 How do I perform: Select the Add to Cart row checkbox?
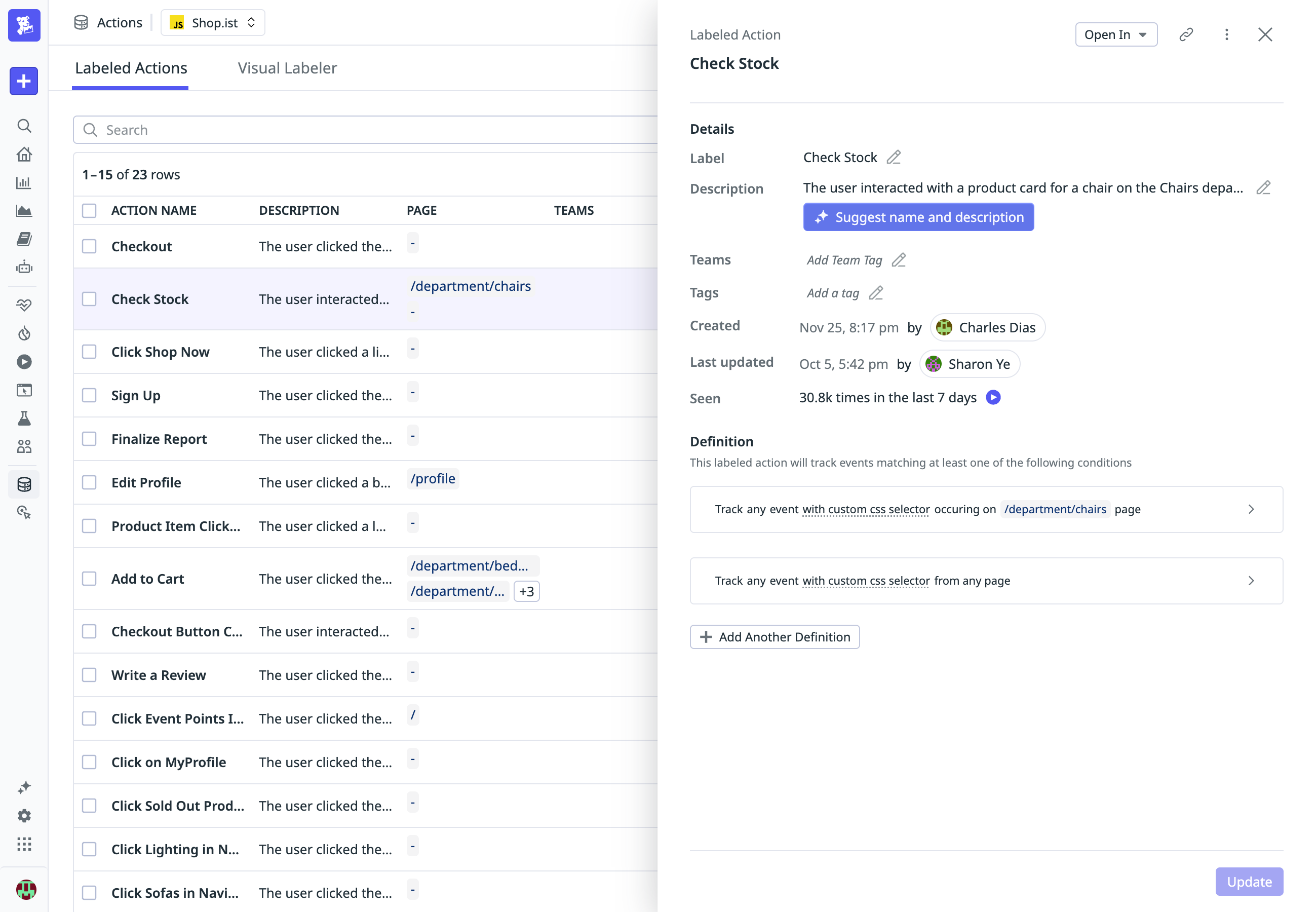[89, 579]
